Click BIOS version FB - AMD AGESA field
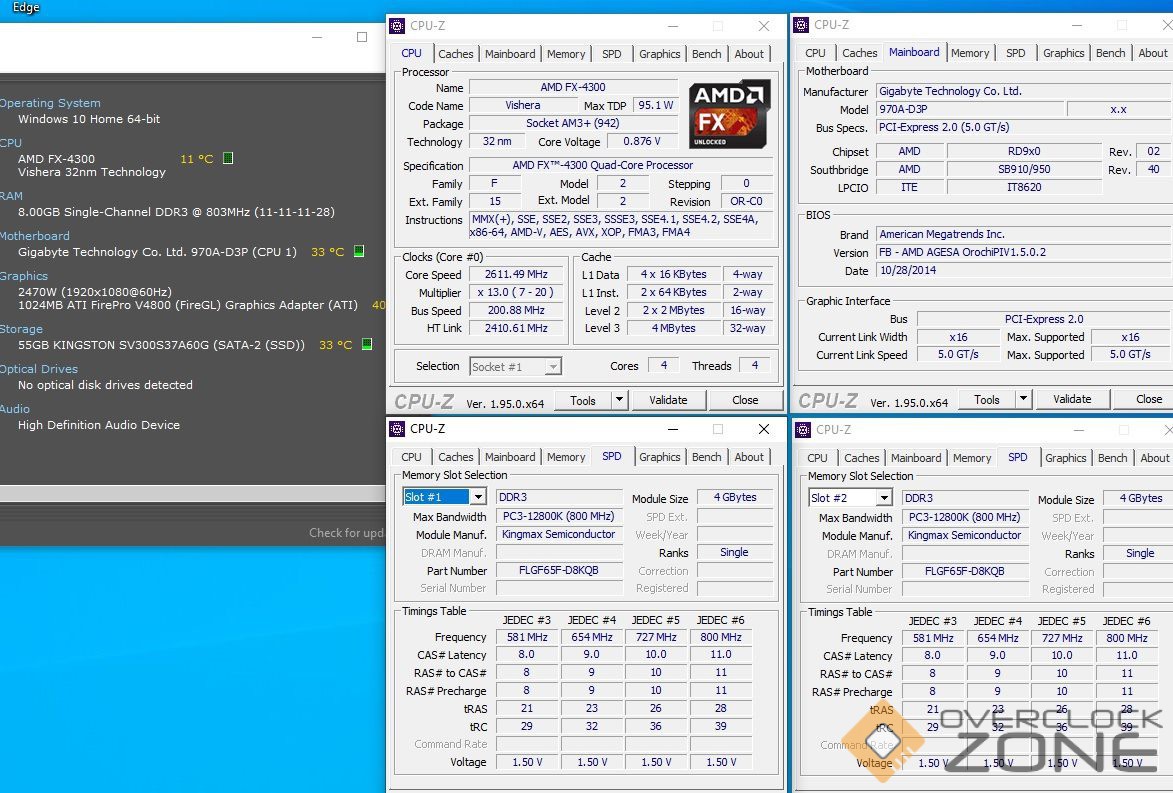 1024,253
